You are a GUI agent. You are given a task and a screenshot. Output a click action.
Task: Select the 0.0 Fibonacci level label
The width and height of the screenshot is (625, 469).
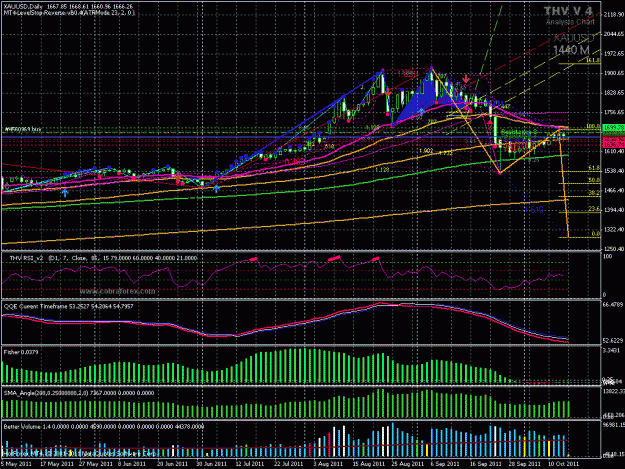[596, 234]
